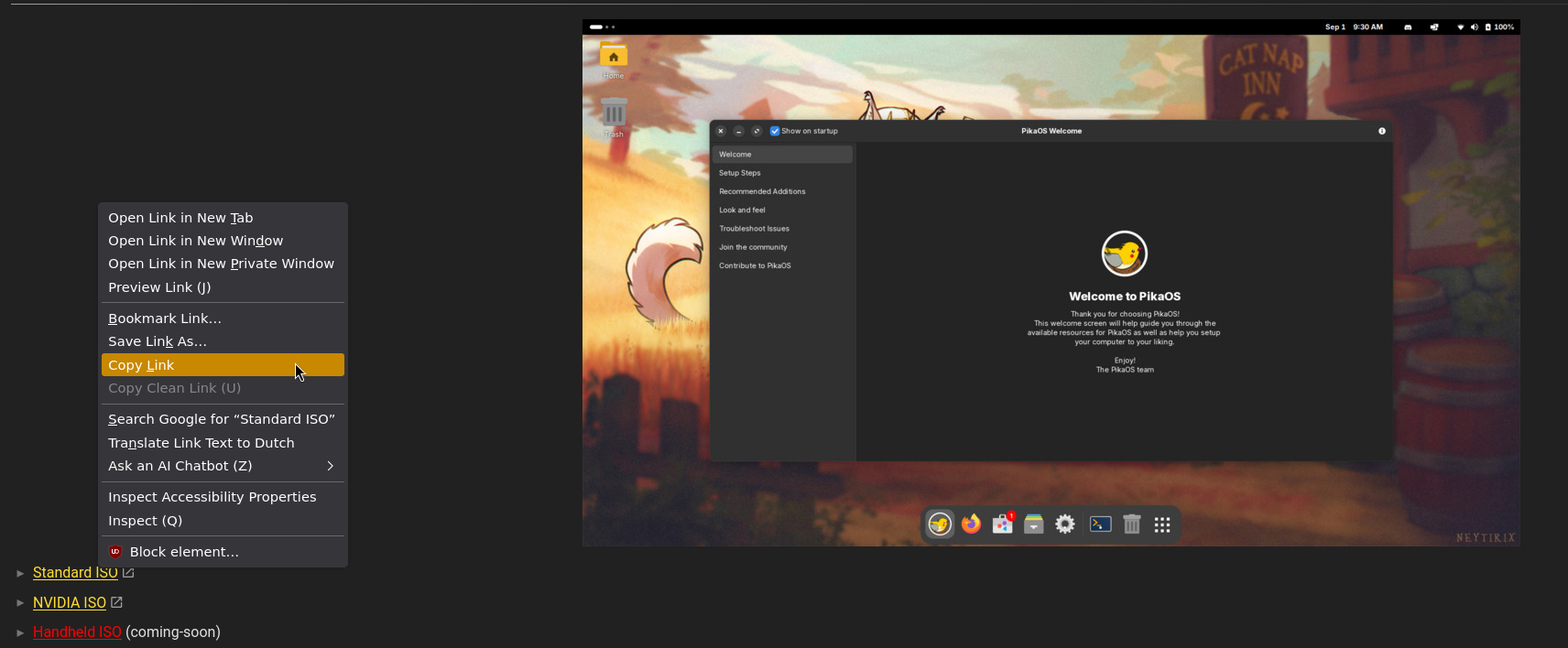This screenshot has height=648, width=1568.
Task: Choose Open Link in New Tab
Action: (223, 218)
